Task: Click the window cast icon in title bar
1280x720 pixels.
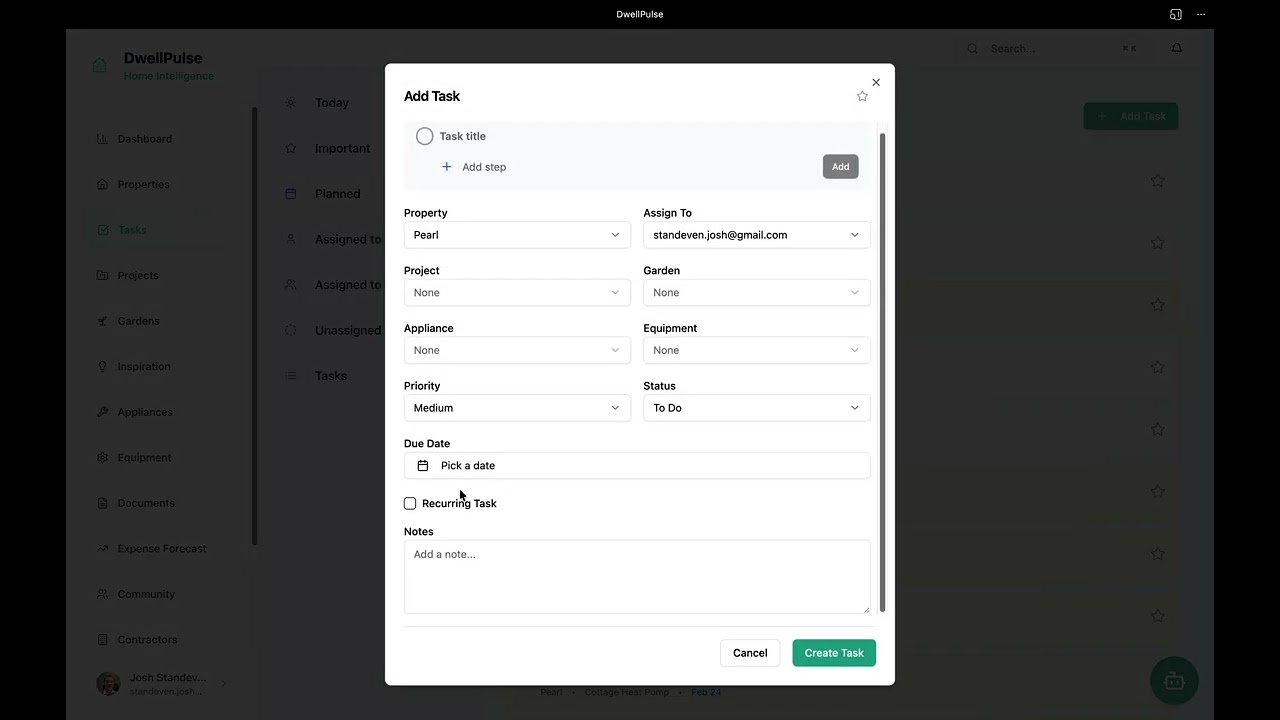Action: click(x=1176, y=14)
